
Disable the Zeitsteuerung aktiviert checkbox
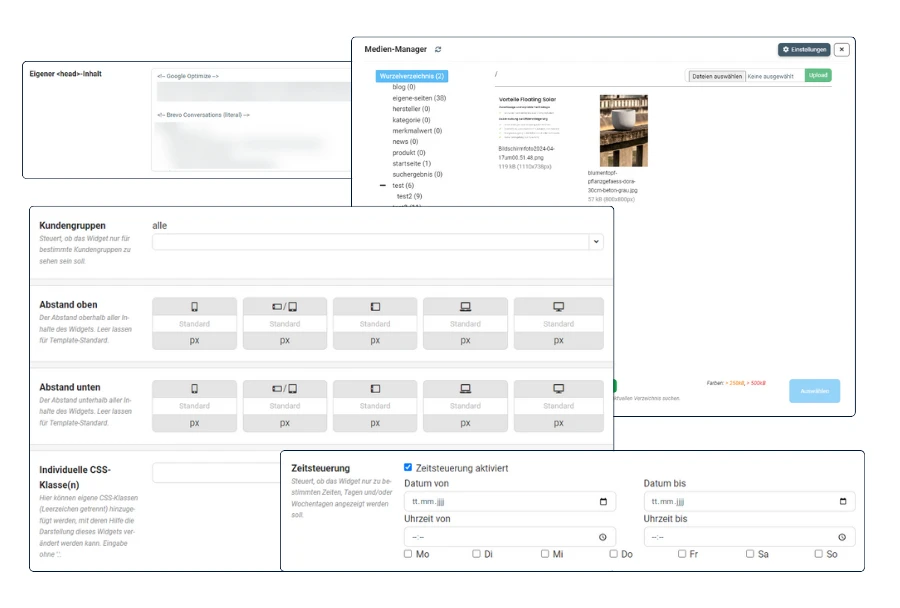click(408, 467)
